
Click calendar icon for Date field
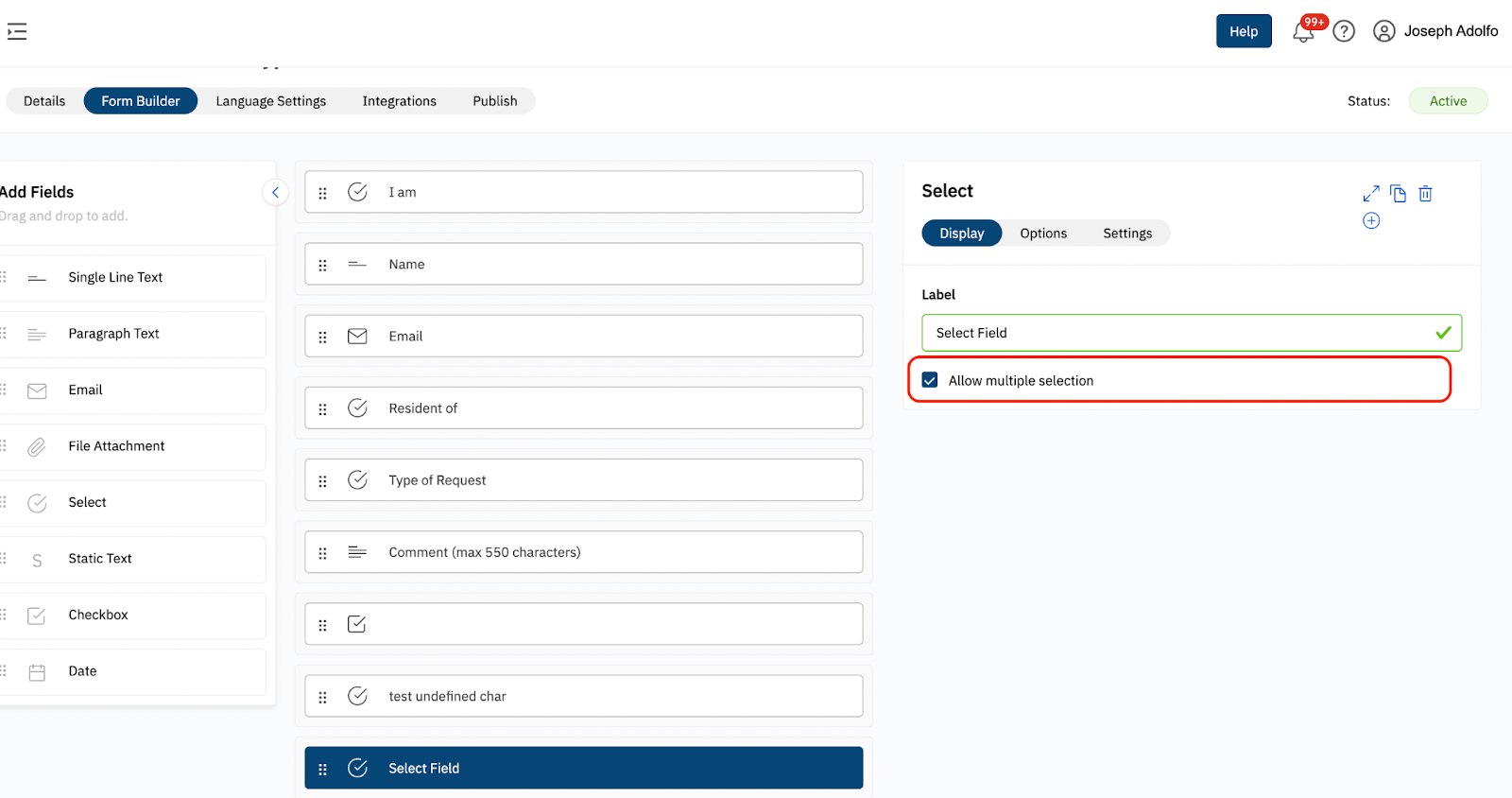tap(37, 672)
